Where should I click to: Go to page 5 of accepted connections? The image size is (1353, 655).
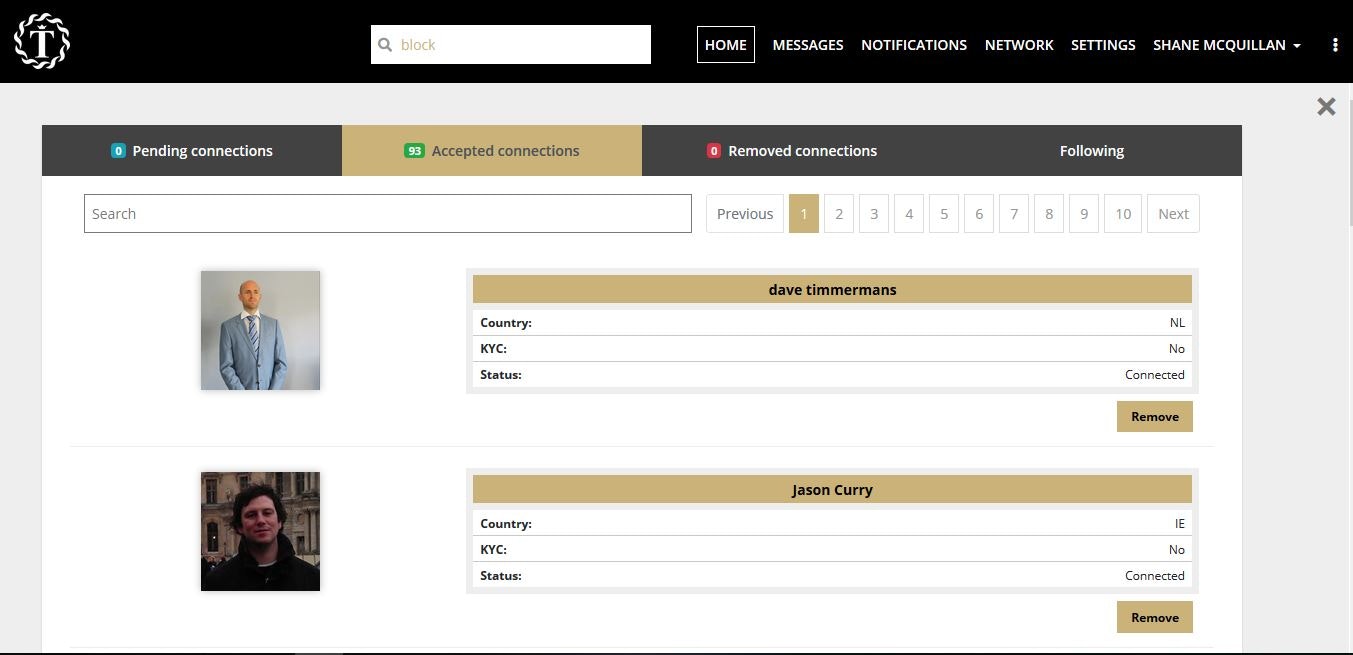coord(943,213)
